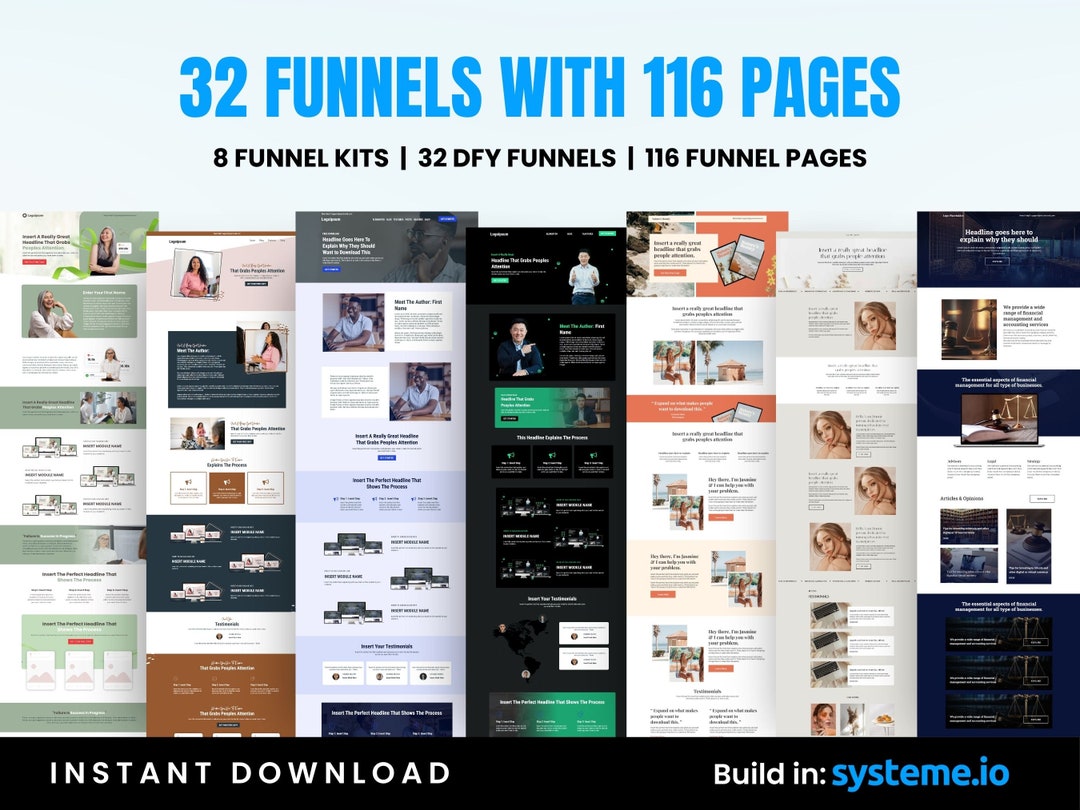
Task: Select the green Step 1 megaphone icon
Action: click(511, 455)
